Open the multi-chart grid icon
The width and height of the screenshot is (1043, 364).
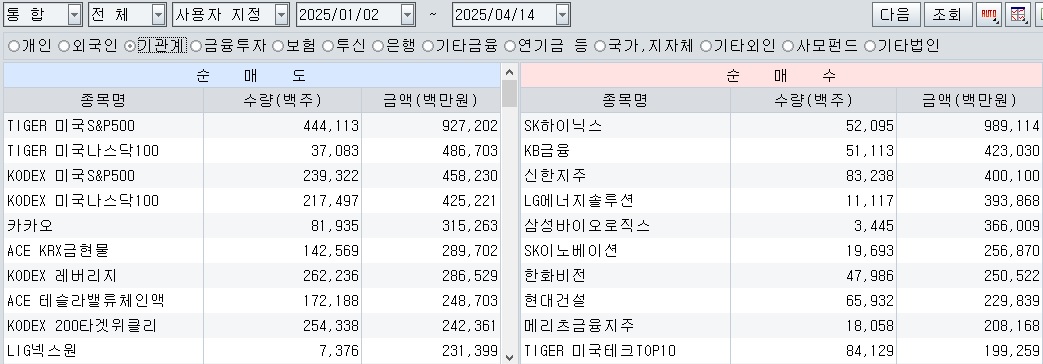tap(1018, 14)
